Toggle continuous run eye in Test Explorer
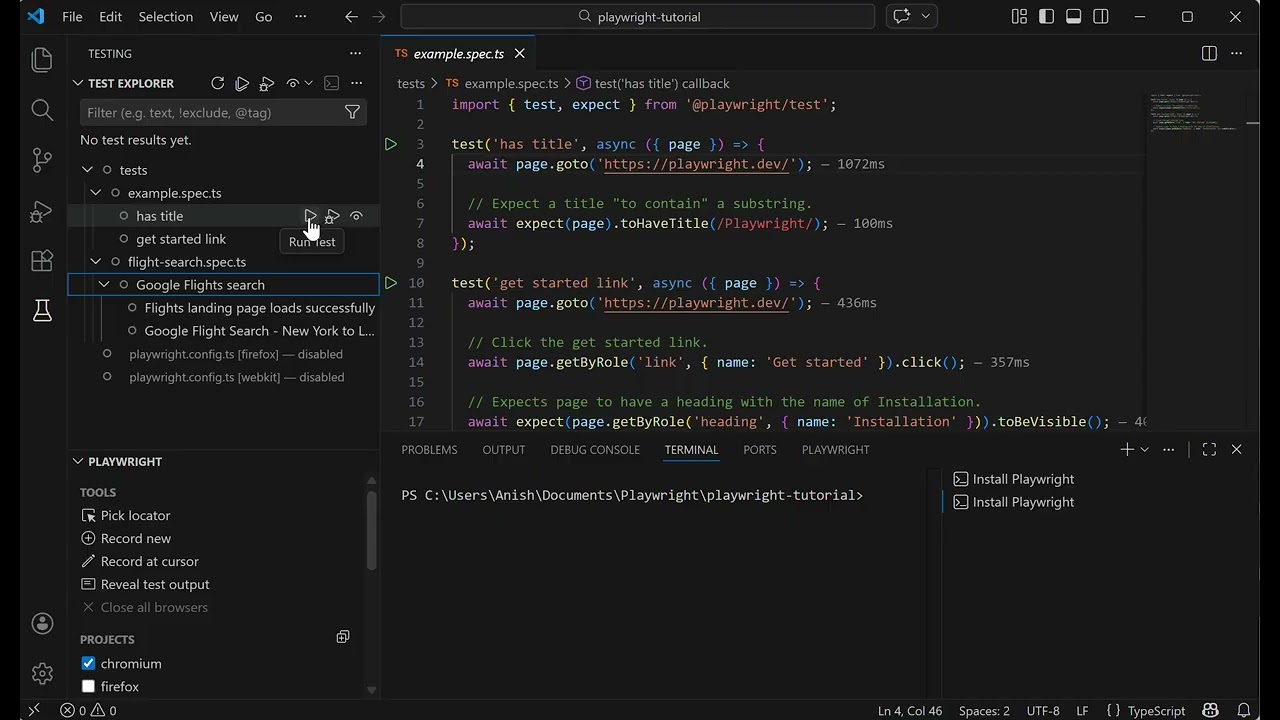The image size is (1280, 720). [x=293, y=84]
